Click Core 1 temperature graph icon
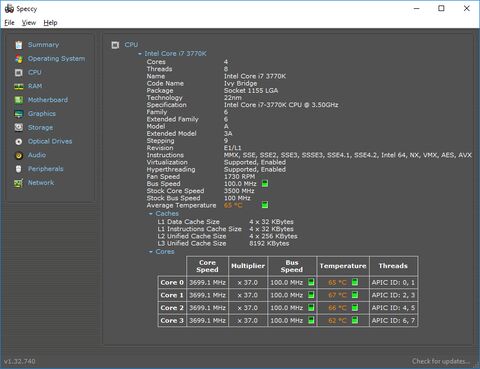 [355, 295]
